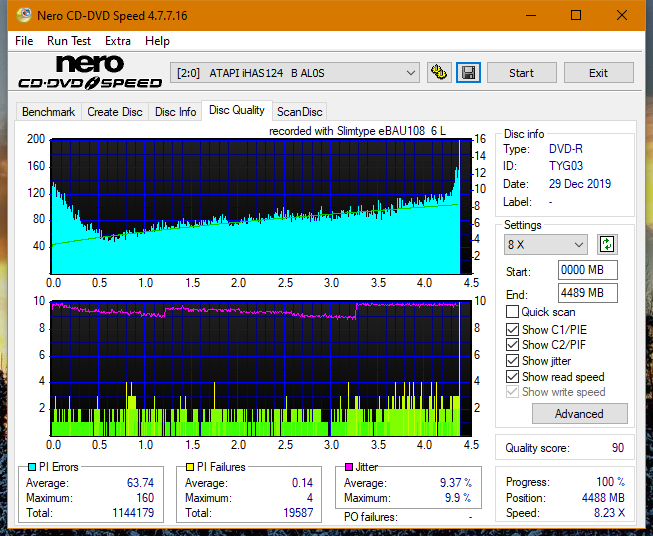
Task: Expand the 8 X speed dropdown
Action: coord(546,244)
